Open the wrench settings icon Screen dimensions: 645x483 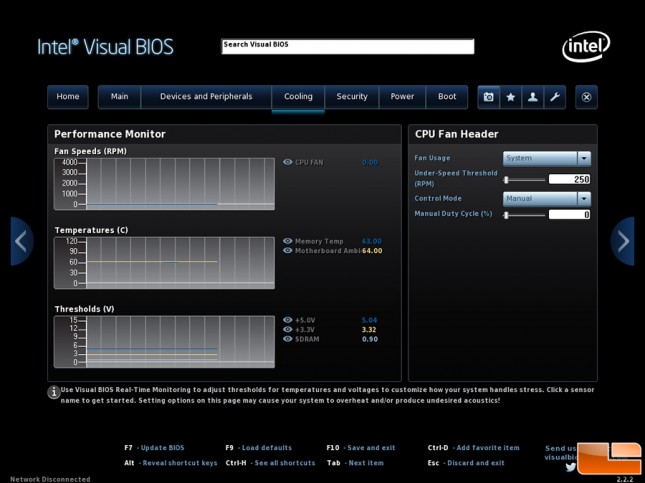click(x=555, y=97)
